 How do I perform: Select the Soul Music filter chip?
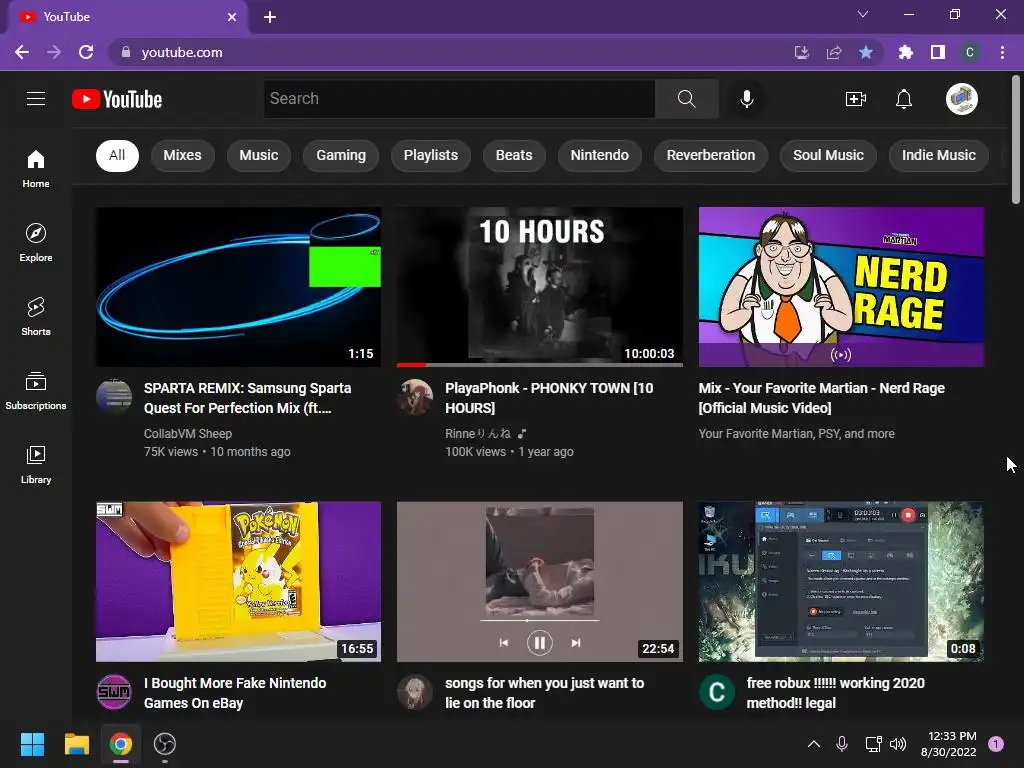click(828, 155)
